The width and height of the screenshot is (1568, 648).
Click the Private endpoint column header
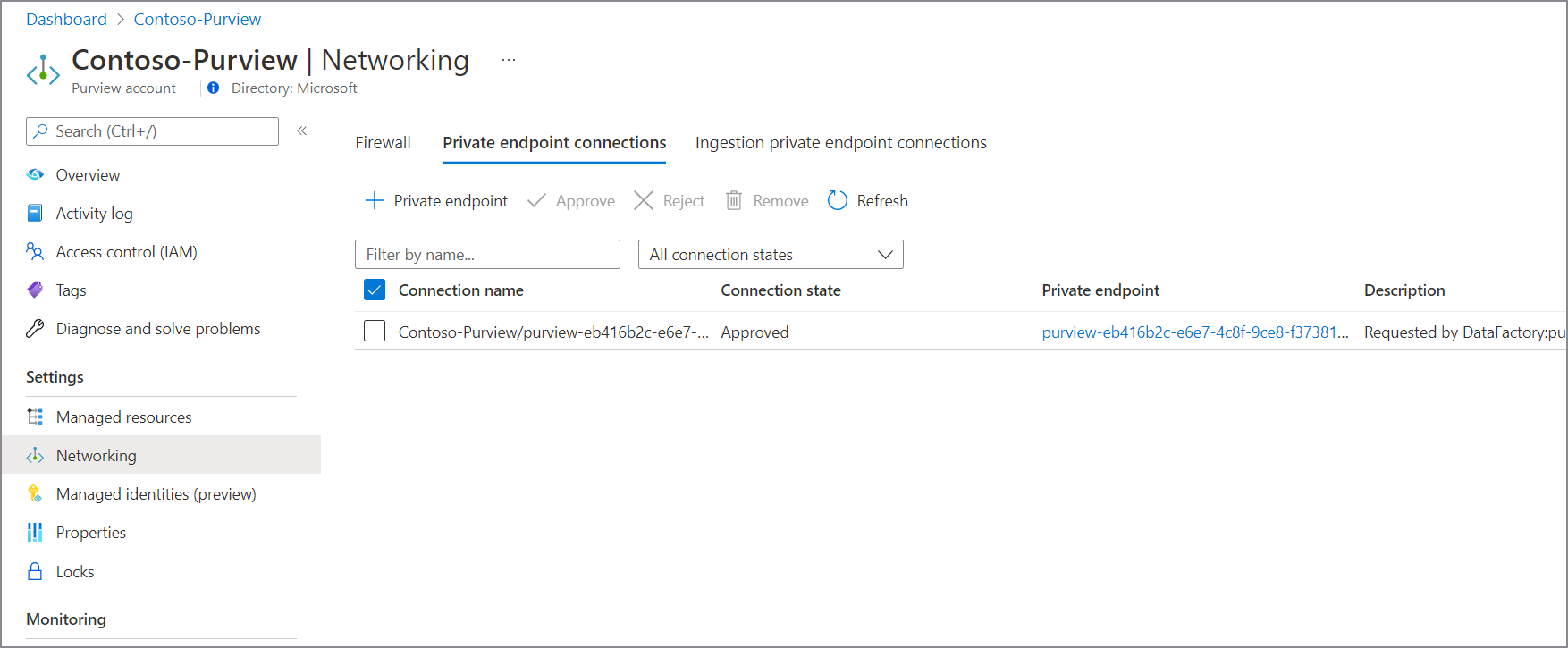tap(1100, 290)
